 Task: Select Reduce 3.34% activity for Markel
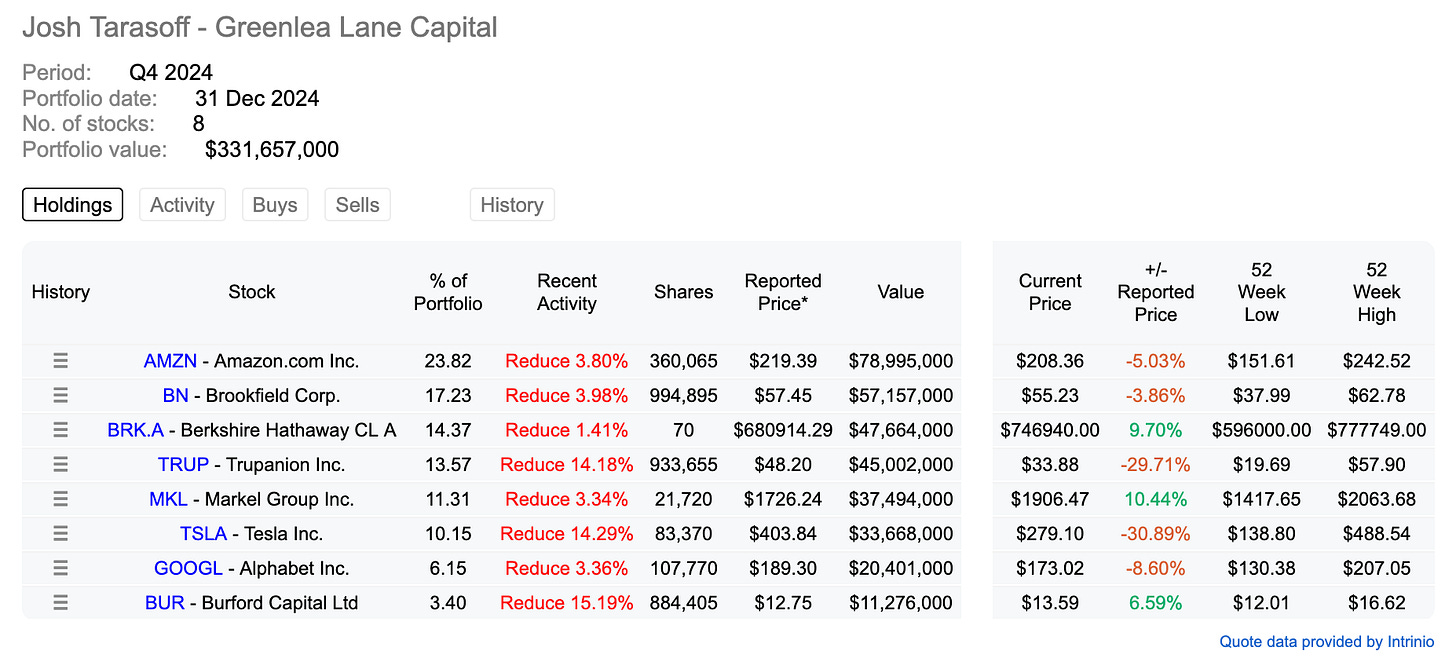click(x=567, y=499)
